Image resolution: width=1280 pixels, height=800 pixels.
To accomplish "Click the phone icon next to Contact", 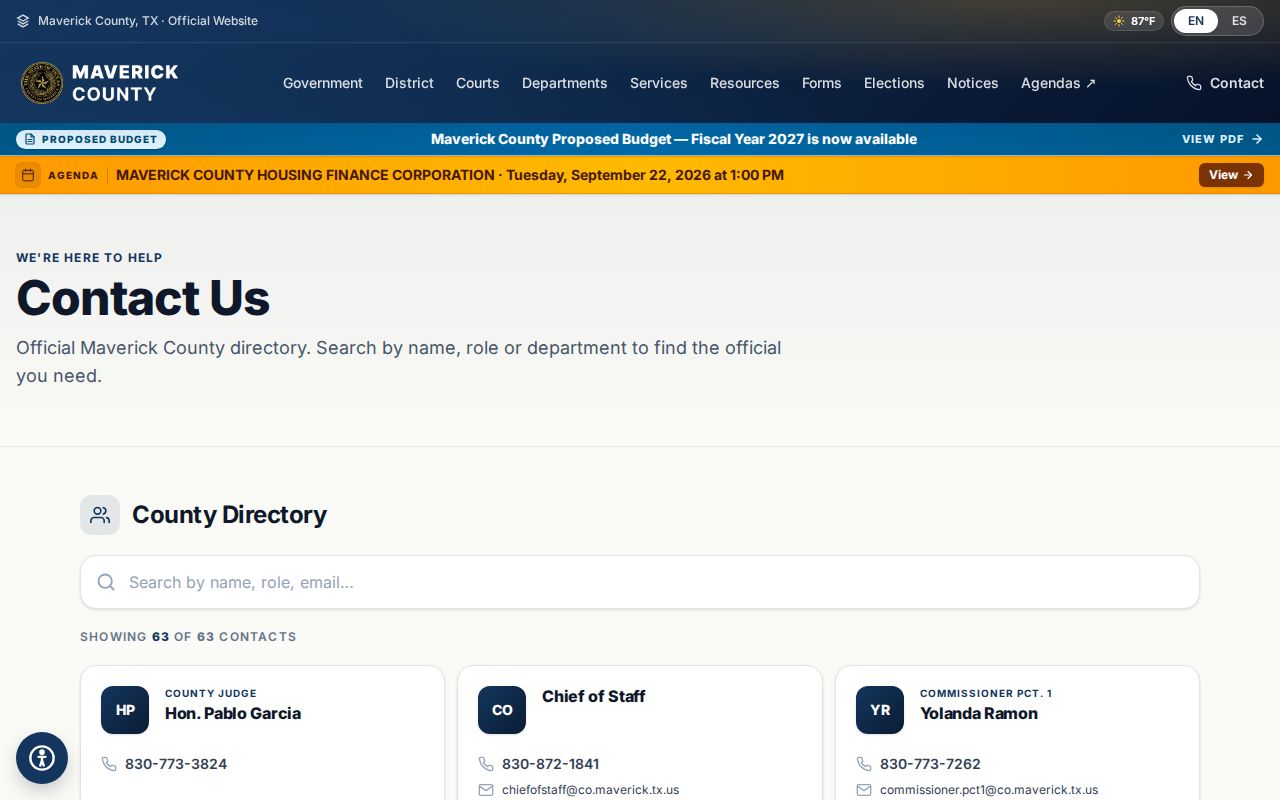I will 1194,83.
